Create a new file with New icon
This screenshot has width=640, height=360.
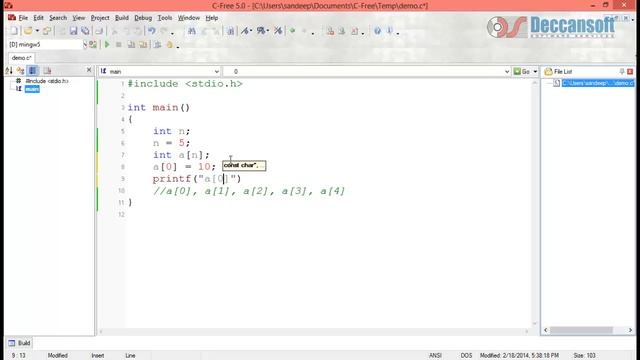(x=14, y=31)
